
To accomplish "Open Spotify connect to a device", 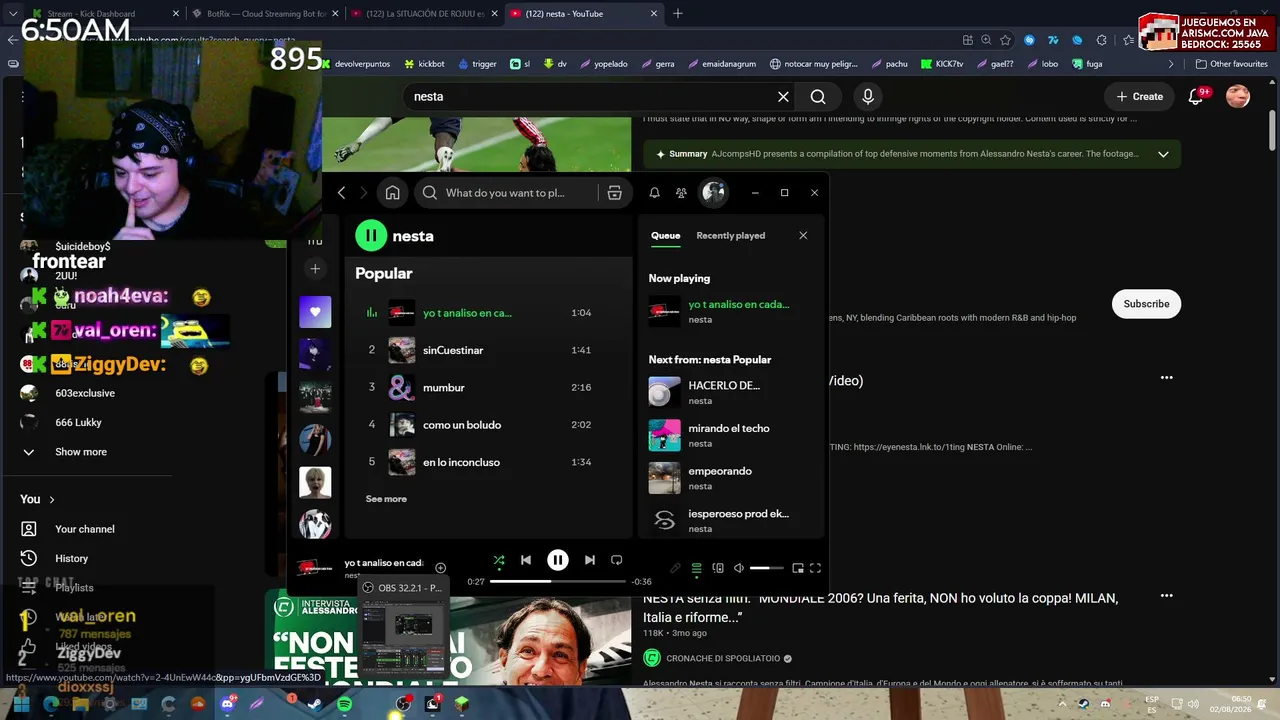I will (x=718, y=568).
